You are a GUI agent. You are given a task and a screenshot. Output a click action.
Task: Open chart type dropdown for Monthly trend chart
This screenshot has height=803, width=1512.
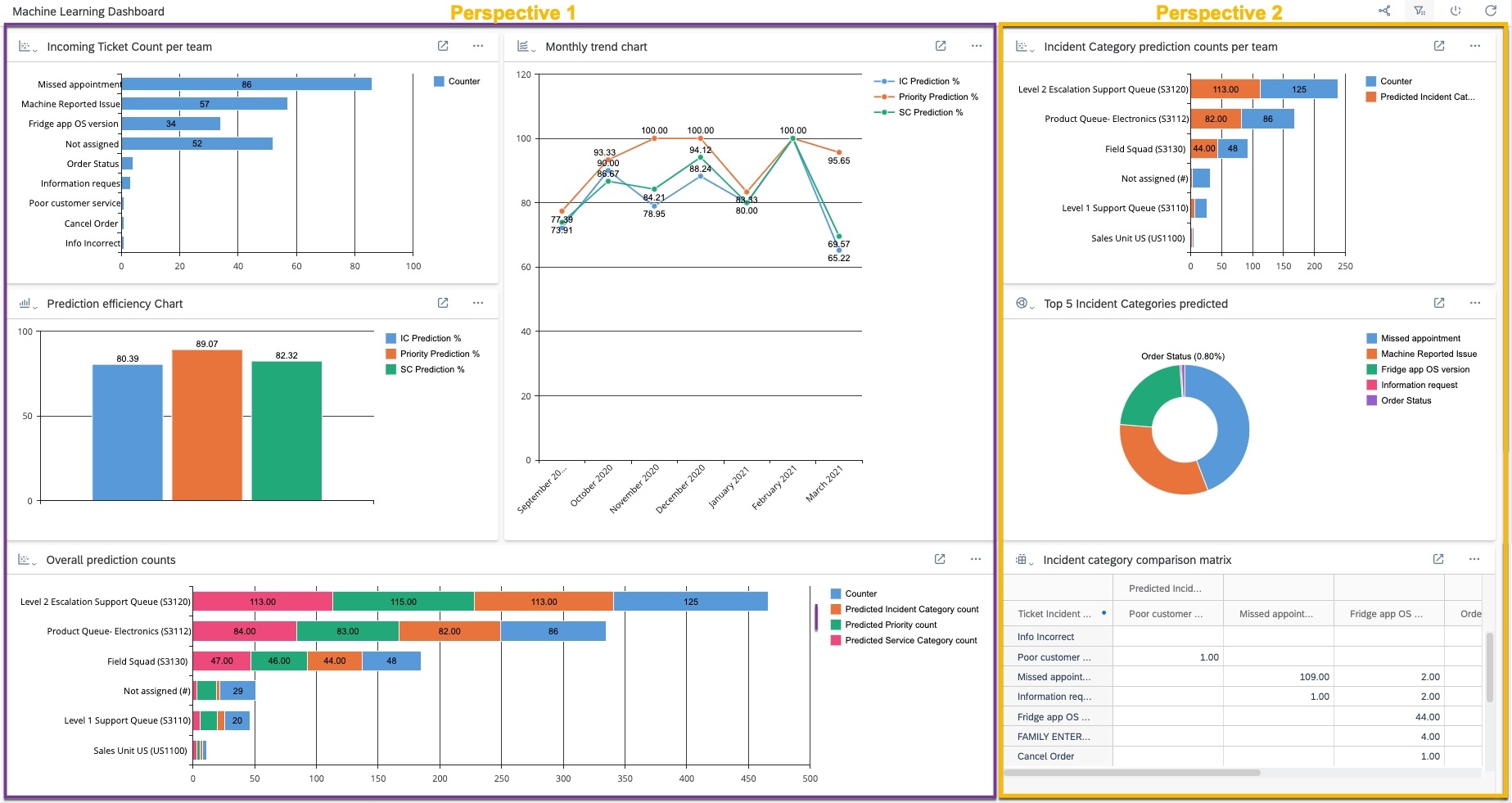point(526,47)
